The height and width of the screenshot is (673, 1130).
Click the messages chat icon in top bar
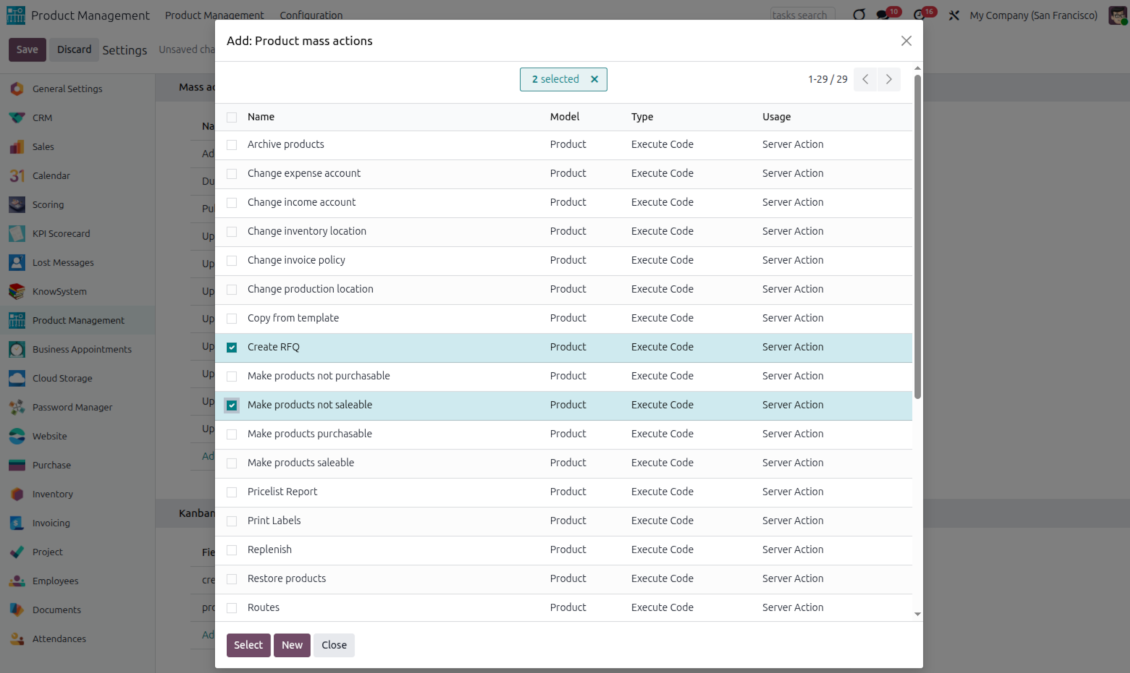point(883,16)
